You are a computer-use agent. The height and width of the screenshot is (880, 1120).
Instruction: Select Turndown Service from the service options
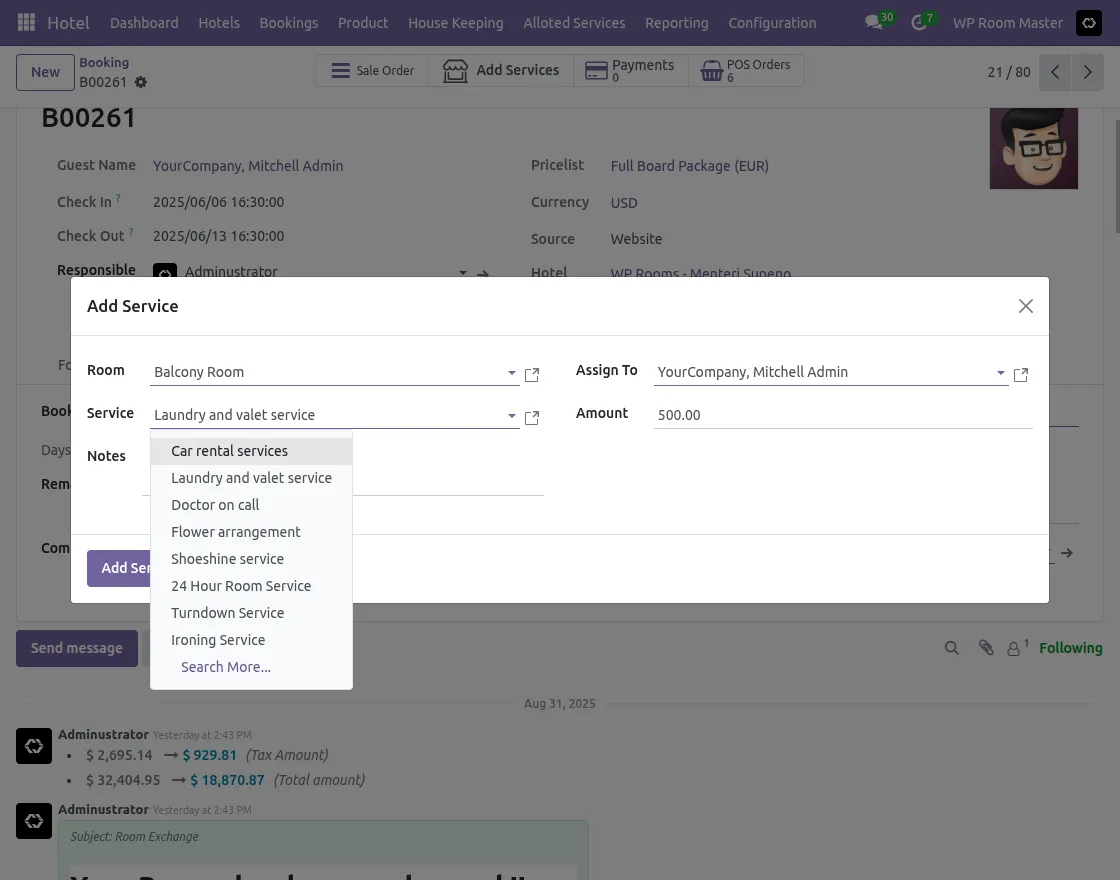pyautogui.click(x=228, y=612)
